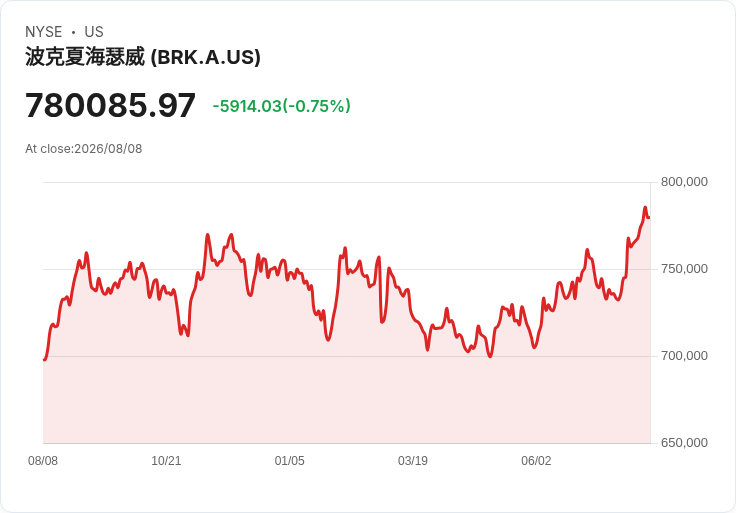Click the pink shaded area under the chart line
Image resolution: width=736 pixels, height=513 pixels.
click(346, 399)
